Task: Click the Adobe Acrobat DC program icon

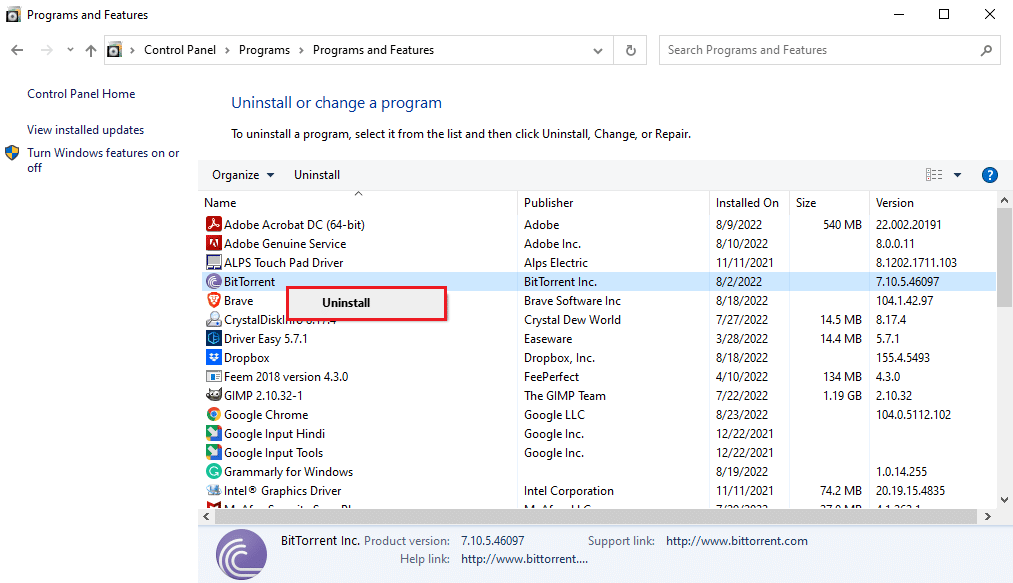Action: click(213, 224)
